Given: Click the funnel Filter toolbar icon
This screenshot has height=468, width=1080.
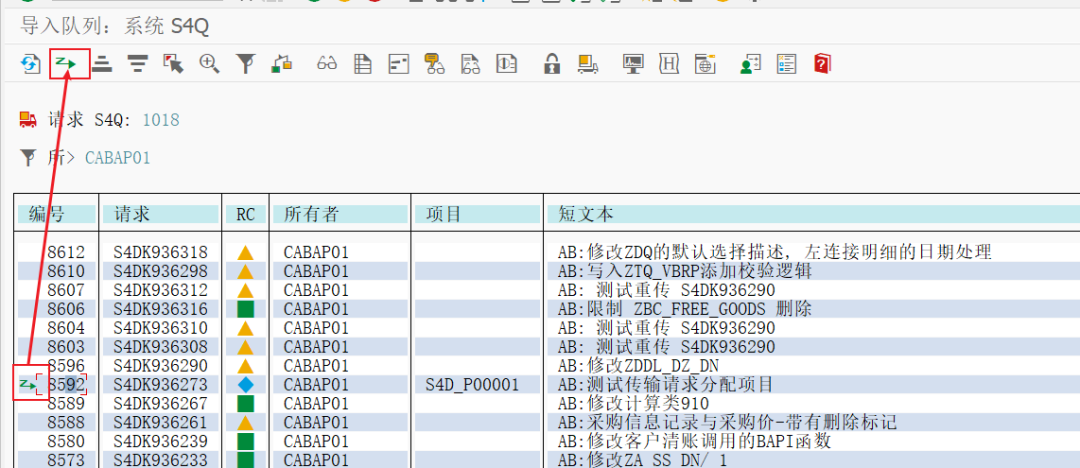Looking at the screenshot, I should click(245, 64).
